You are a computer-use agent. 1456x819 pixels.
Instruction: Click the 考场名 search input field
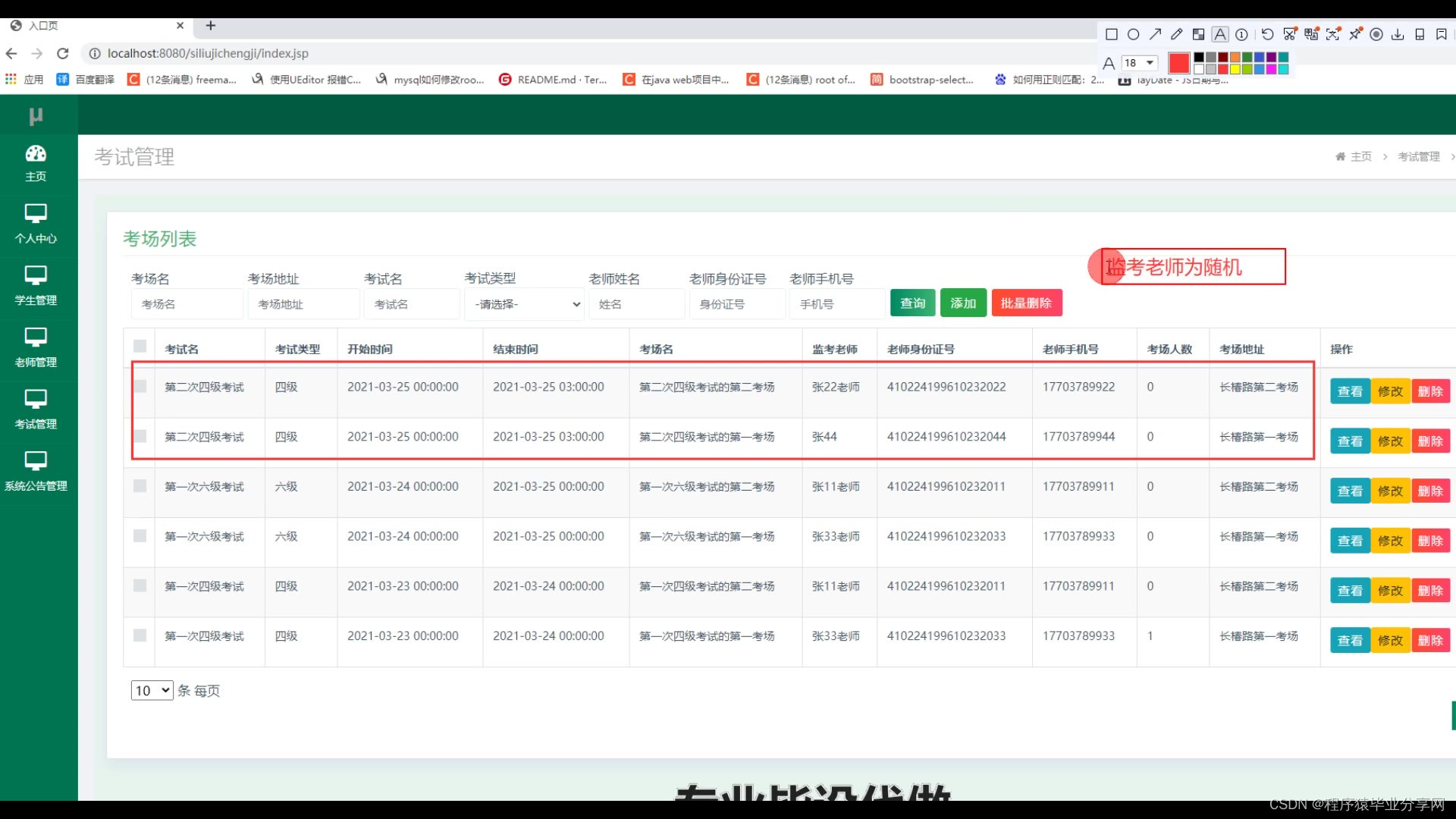coord(187,304)
